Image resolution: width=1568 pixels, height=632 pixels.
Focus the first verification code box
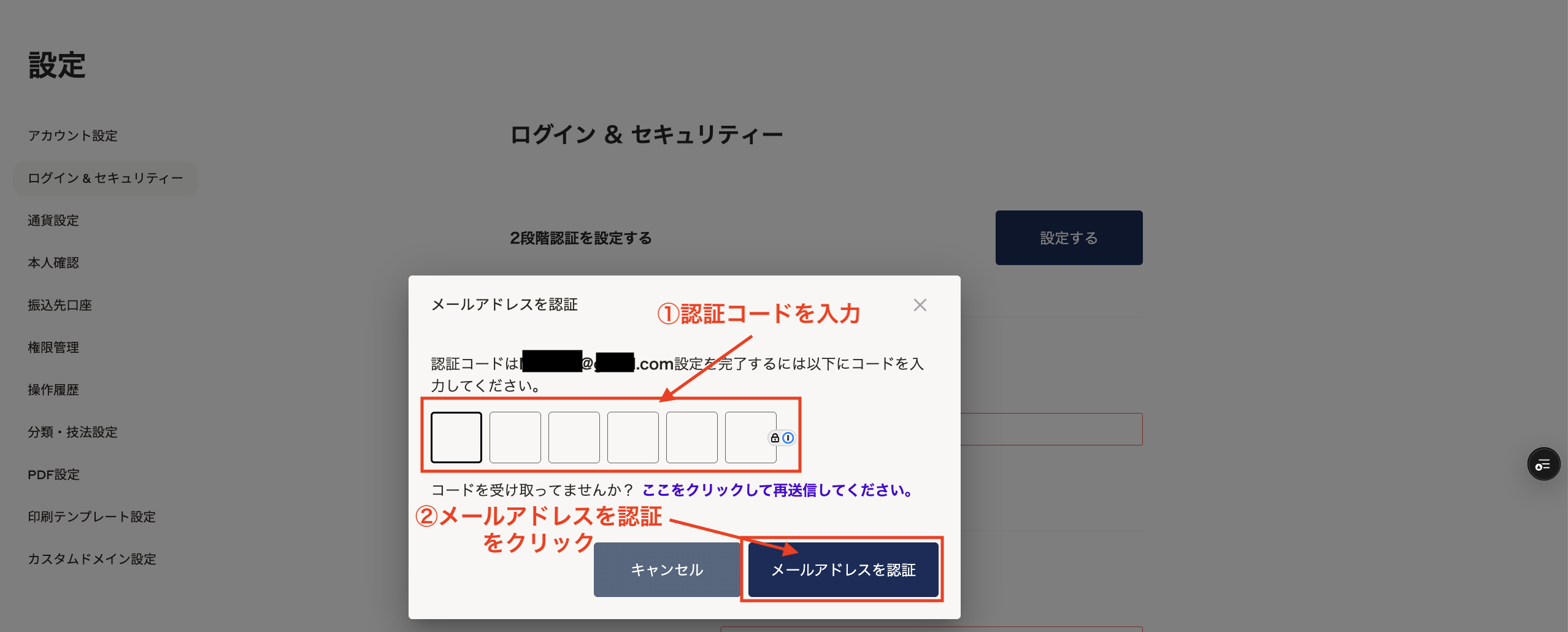click(456, 437)
